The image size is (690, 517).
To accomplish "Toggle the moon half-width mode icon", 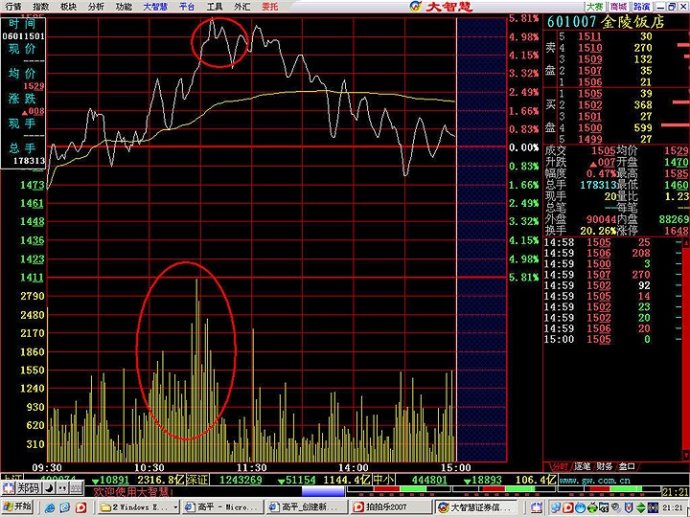I will [49, 488].
